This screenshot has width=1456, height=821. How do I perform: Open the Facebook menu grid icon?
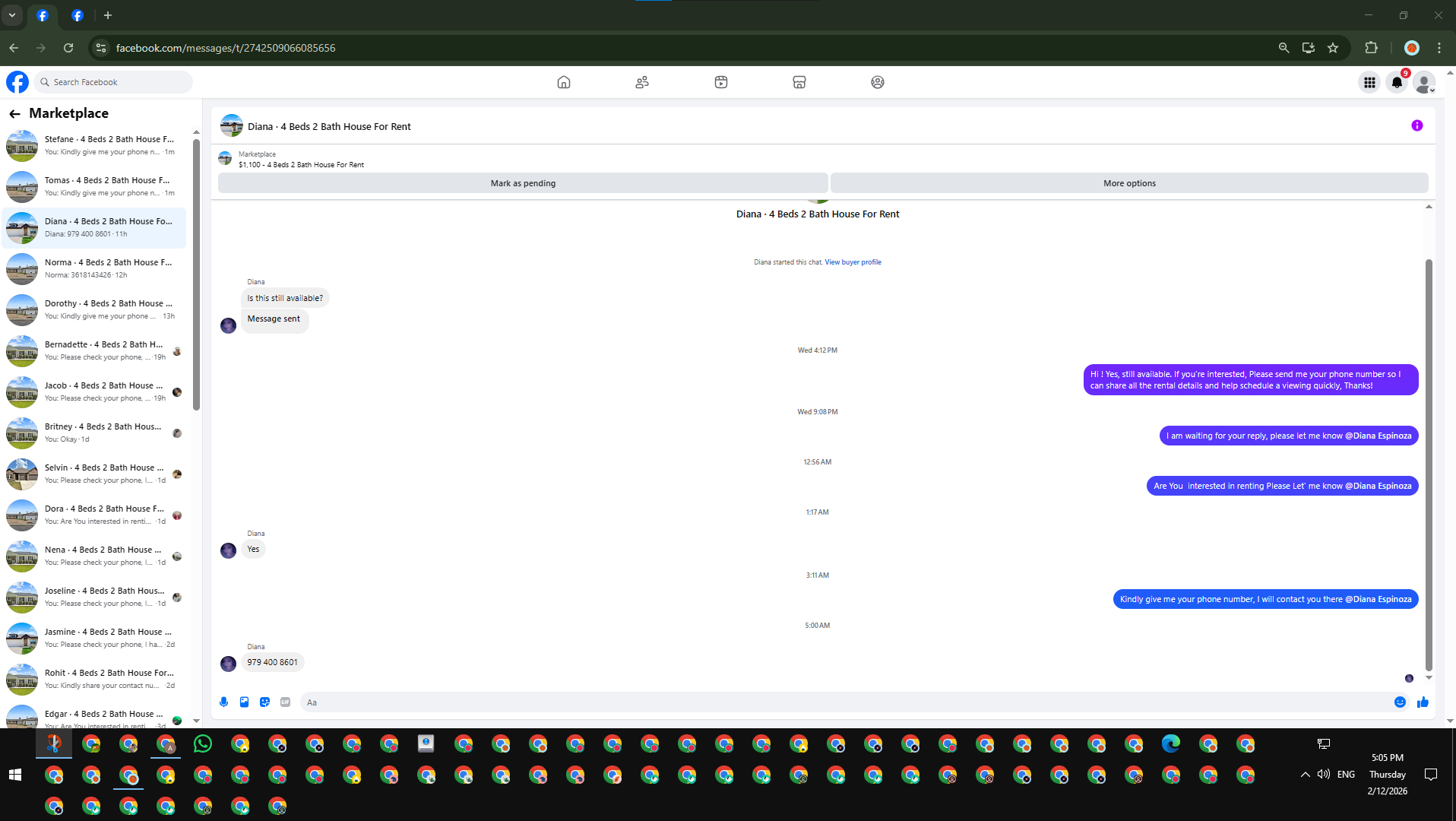1369,82
